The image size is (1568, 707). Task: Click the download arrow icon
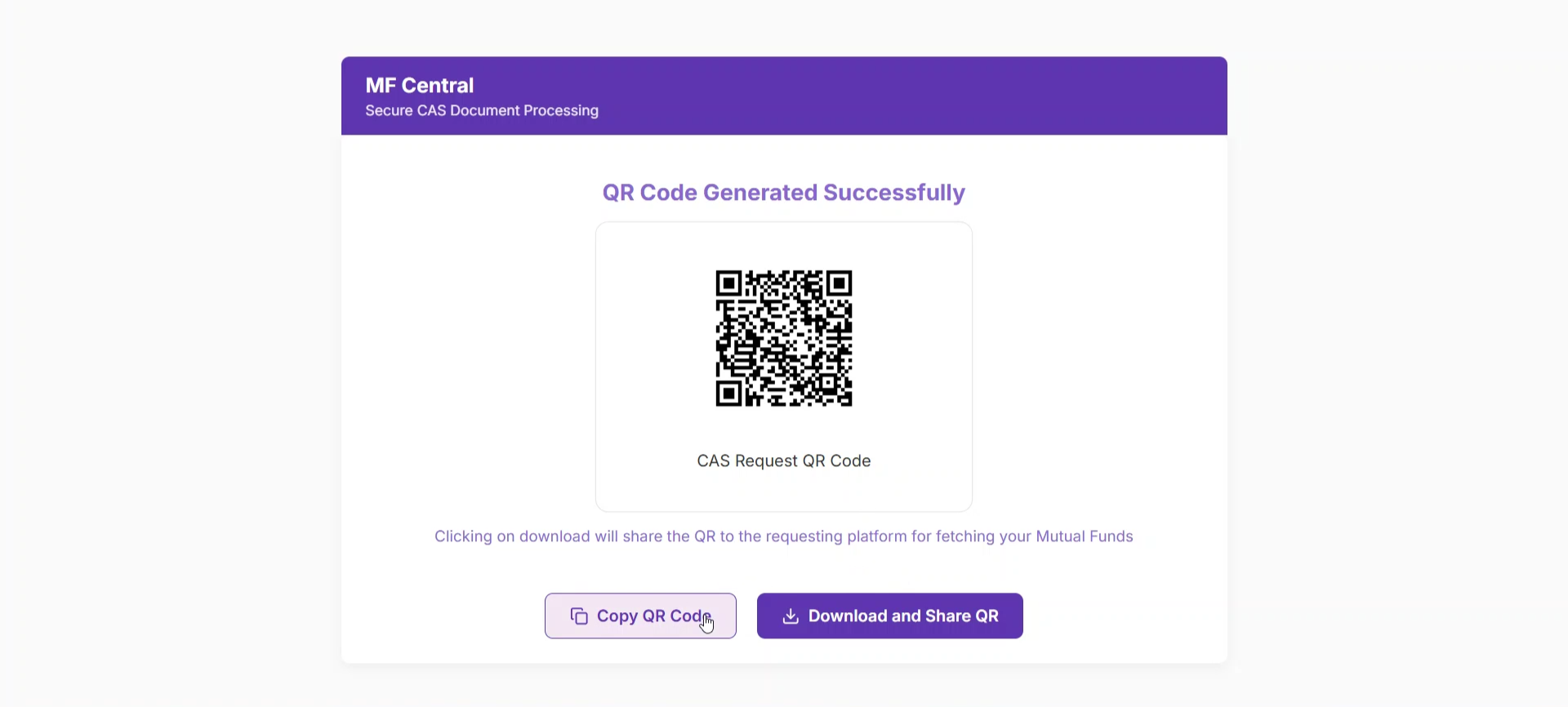(x=791, y=616)
